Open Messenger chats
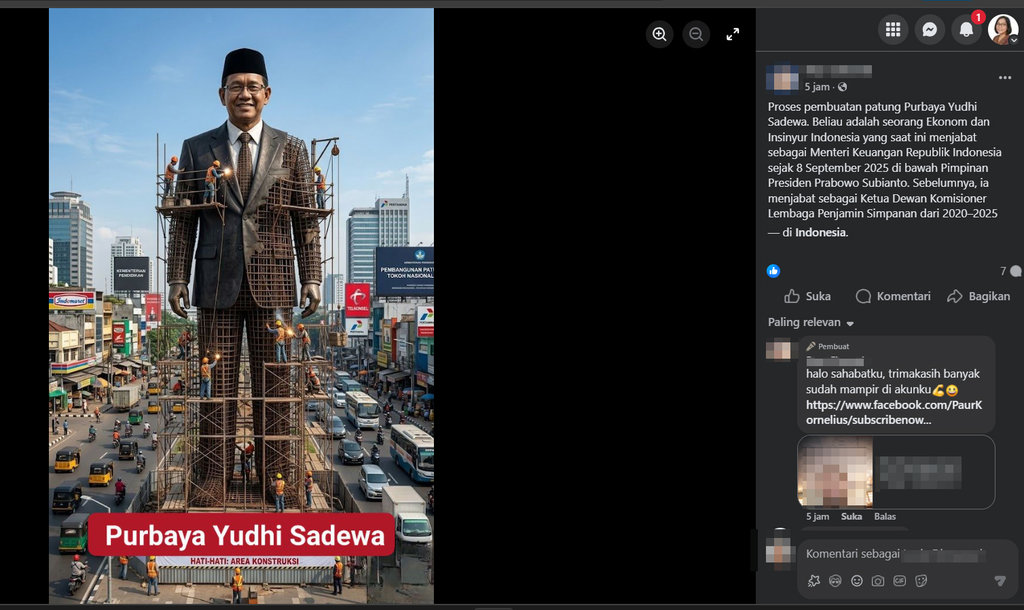The image size is (1024, 610). pos(929,30)
